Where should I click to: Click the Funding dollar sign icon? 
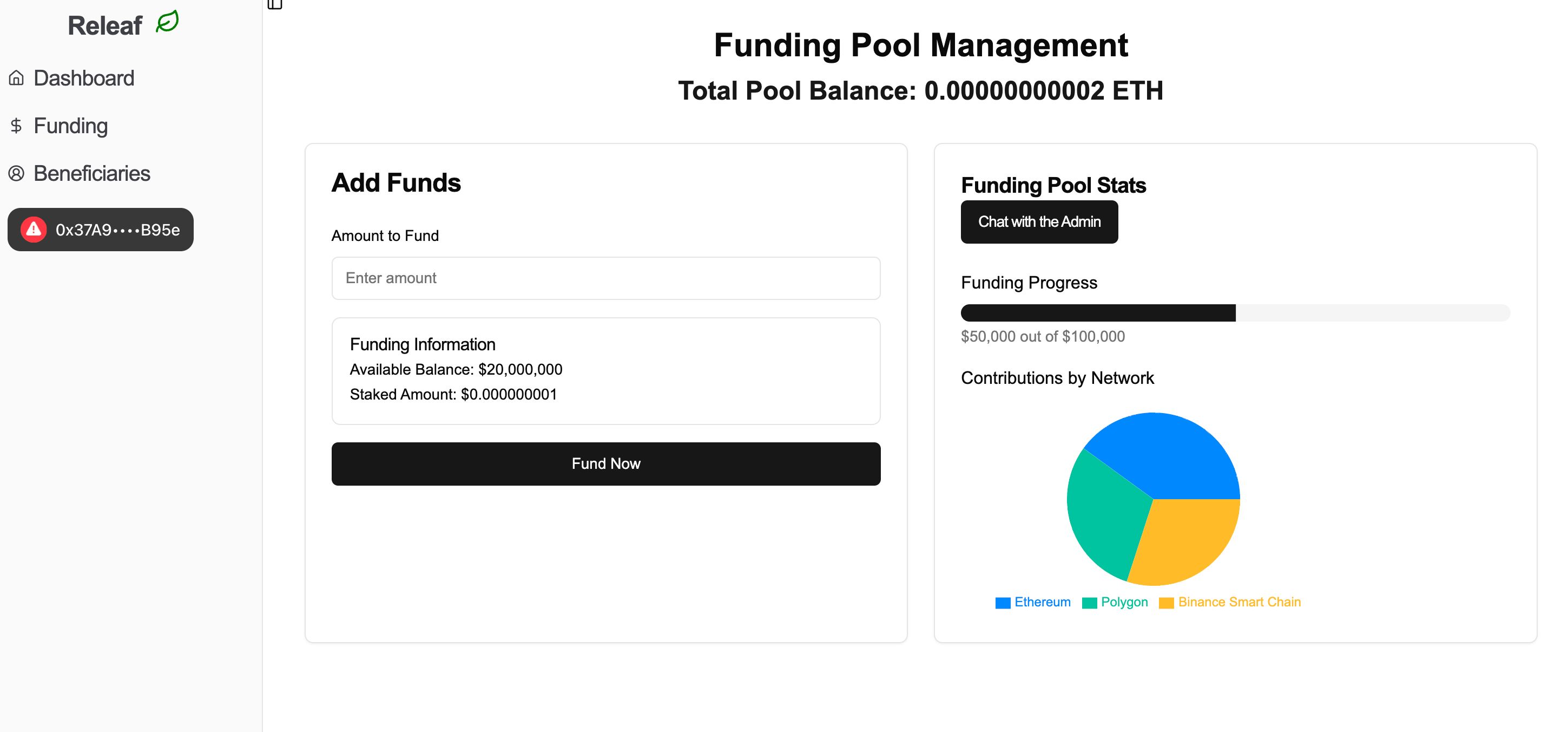[x=16, y=126]
